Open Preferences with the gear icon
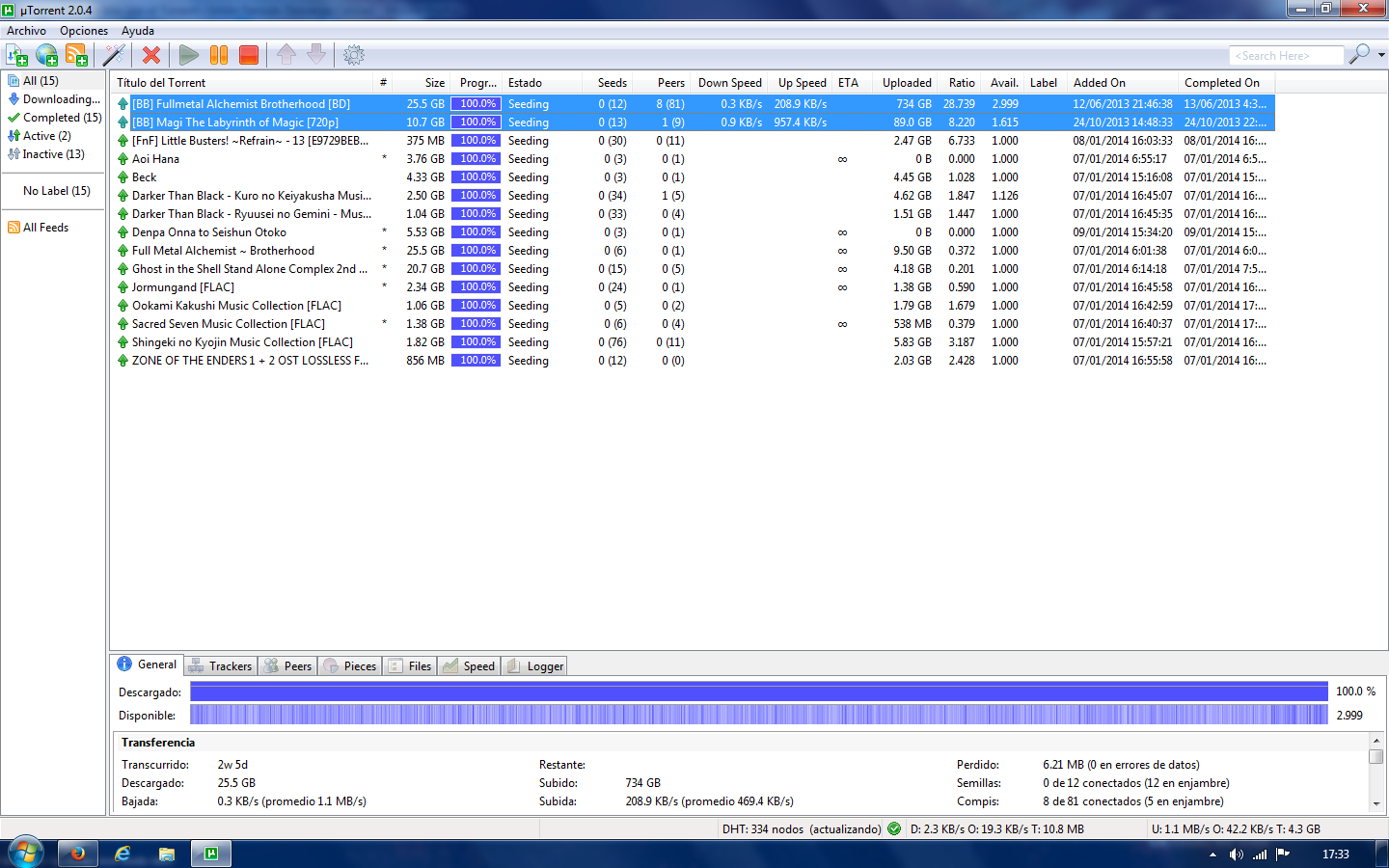Screen dimensions: 1389x868 point(354,55)
